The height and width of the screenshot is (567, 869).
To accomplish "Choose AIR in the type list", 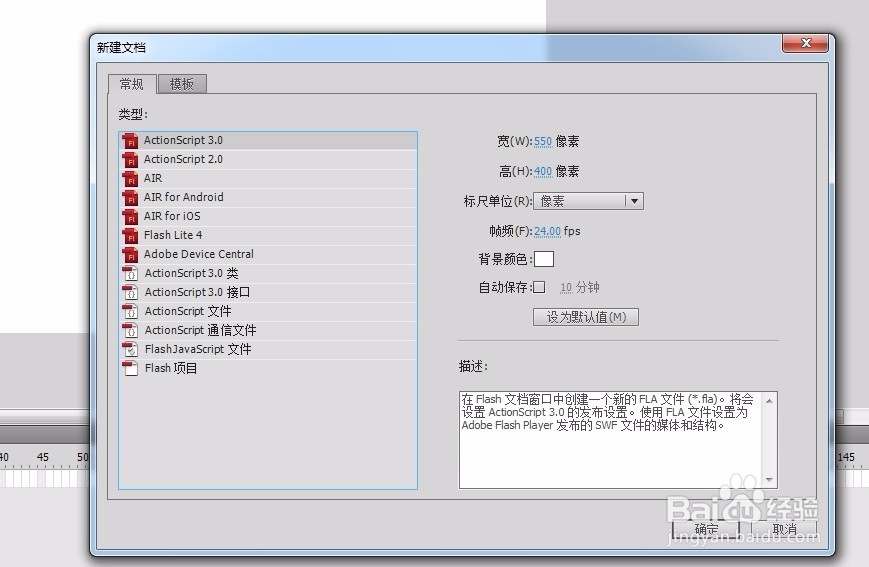I will 268,178.
